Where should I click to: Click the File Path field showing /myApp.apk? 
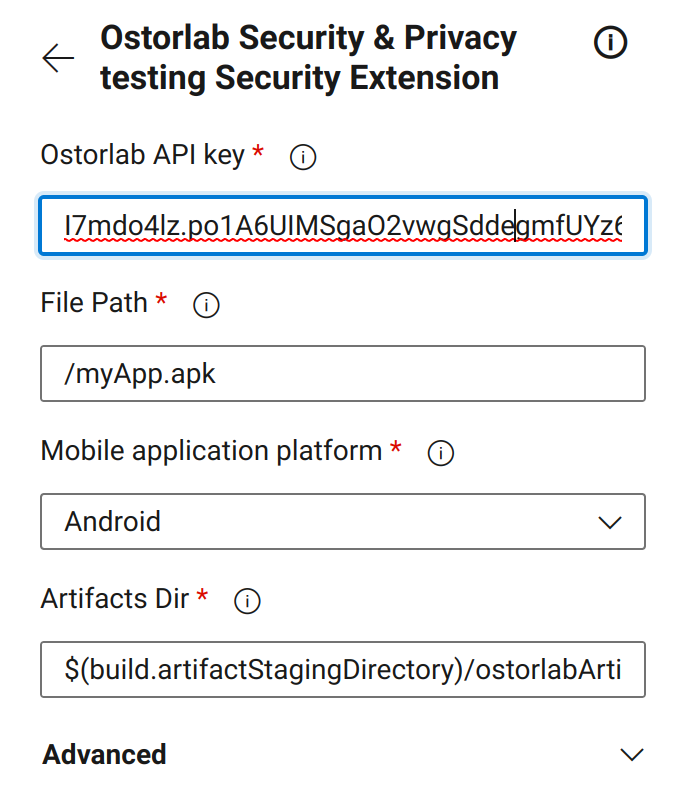tap(343, 373)
